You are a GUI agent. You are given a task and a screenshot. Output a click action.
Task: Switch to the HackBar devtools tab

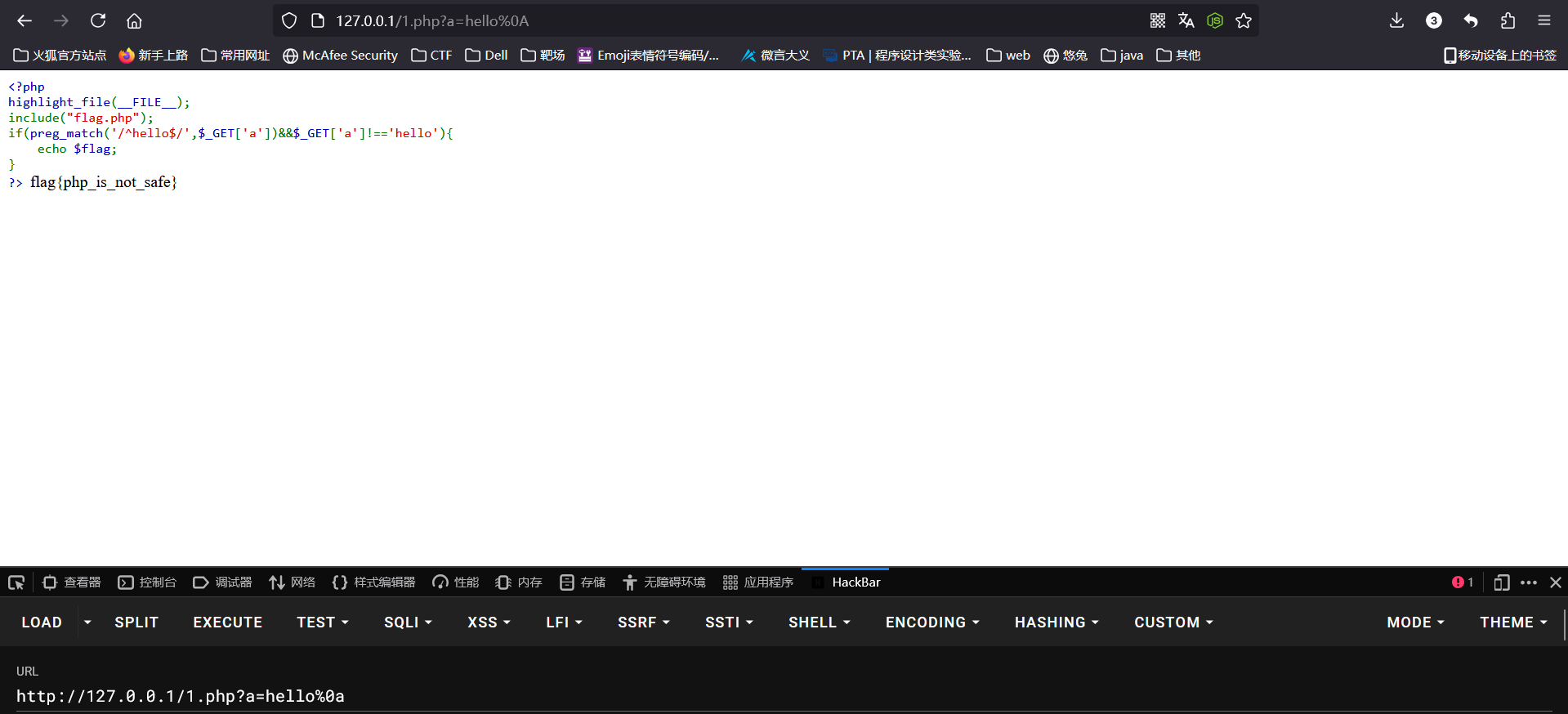pyautogui.click(x=855, y=582)
